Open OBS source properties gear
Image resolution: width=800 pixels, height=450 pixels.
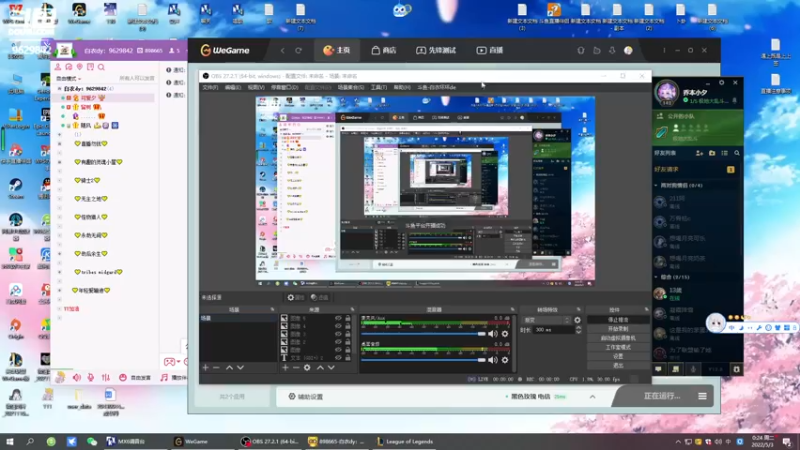307,367
